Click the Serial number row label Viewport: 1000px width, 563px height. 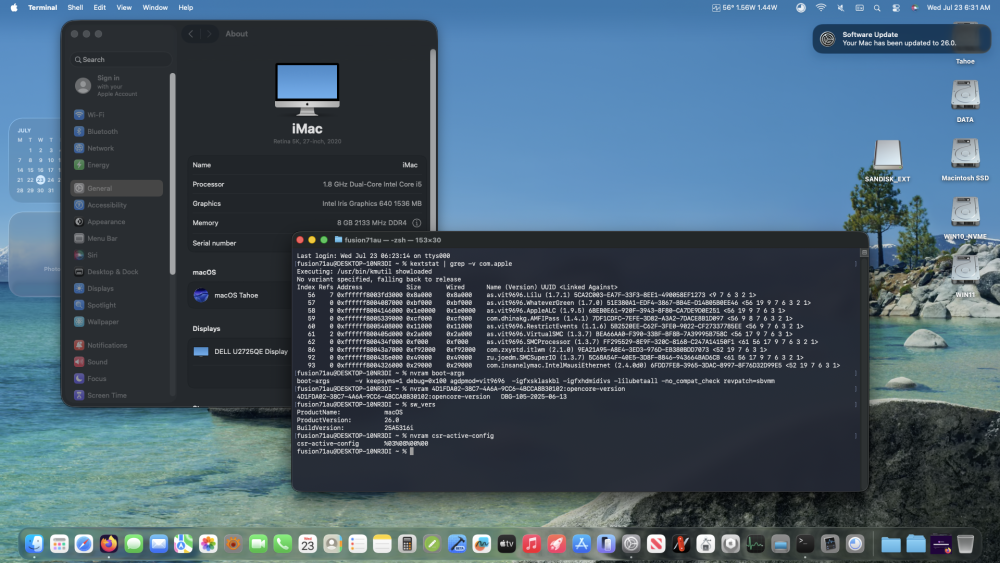214,243
